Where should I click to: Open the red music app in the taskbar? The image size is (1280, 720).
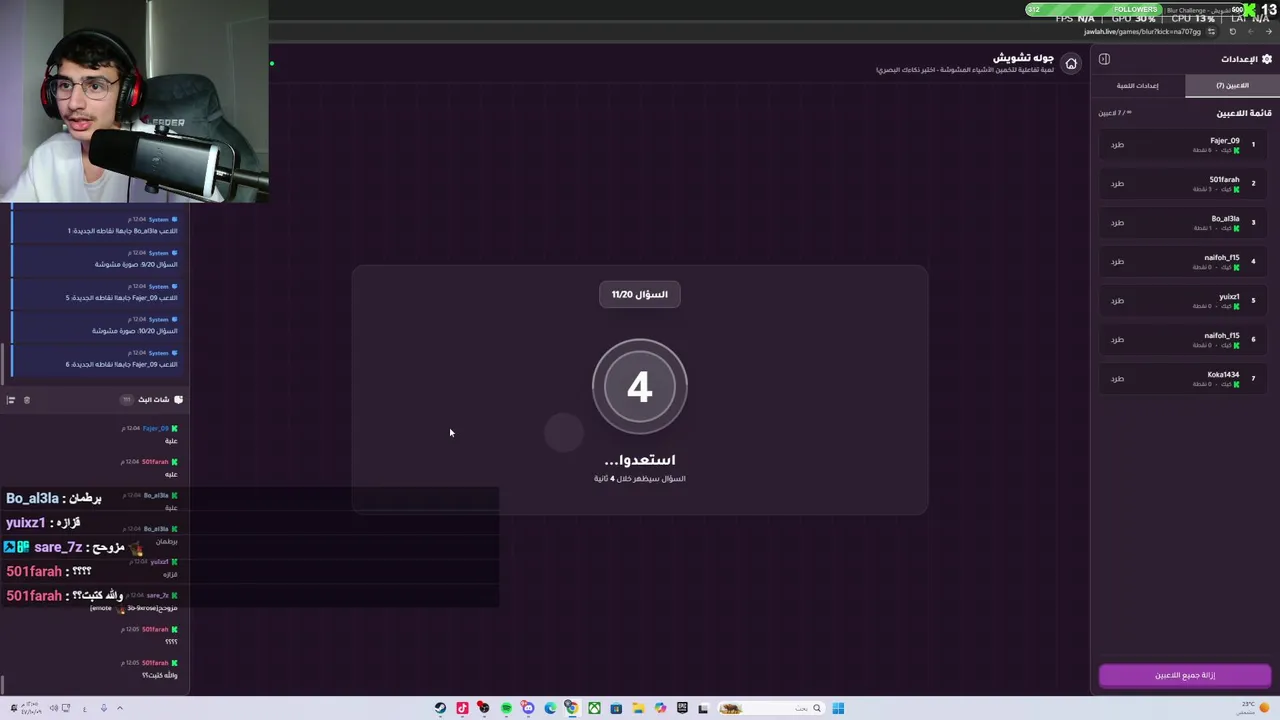[462, 709]
